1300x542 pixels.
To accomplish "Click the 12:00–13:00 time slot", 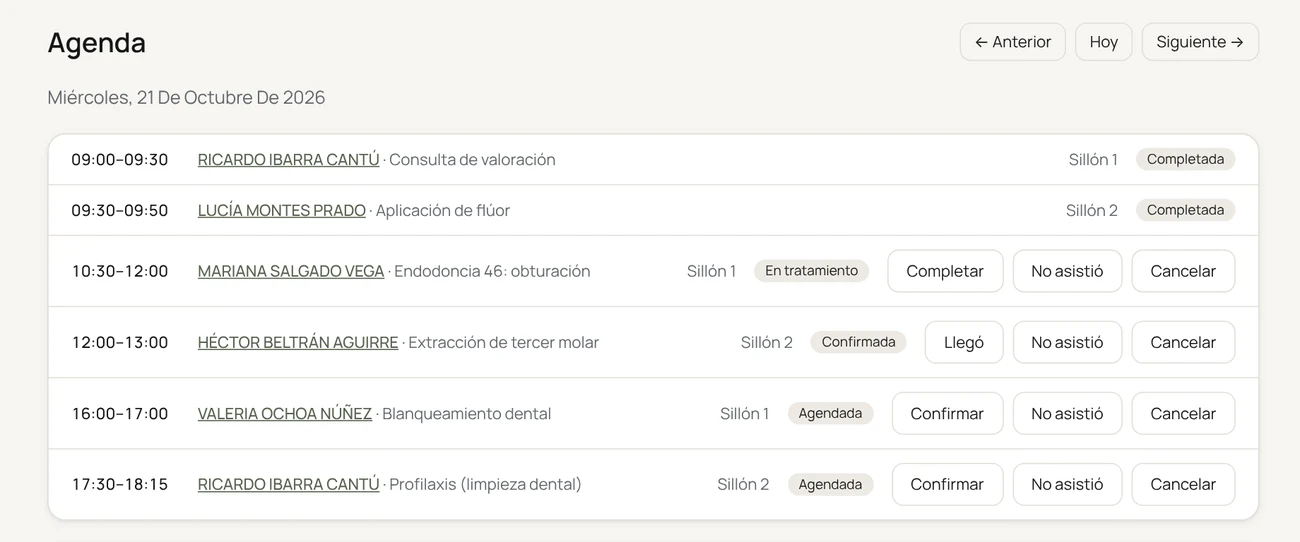I will (x=120, y=342).
